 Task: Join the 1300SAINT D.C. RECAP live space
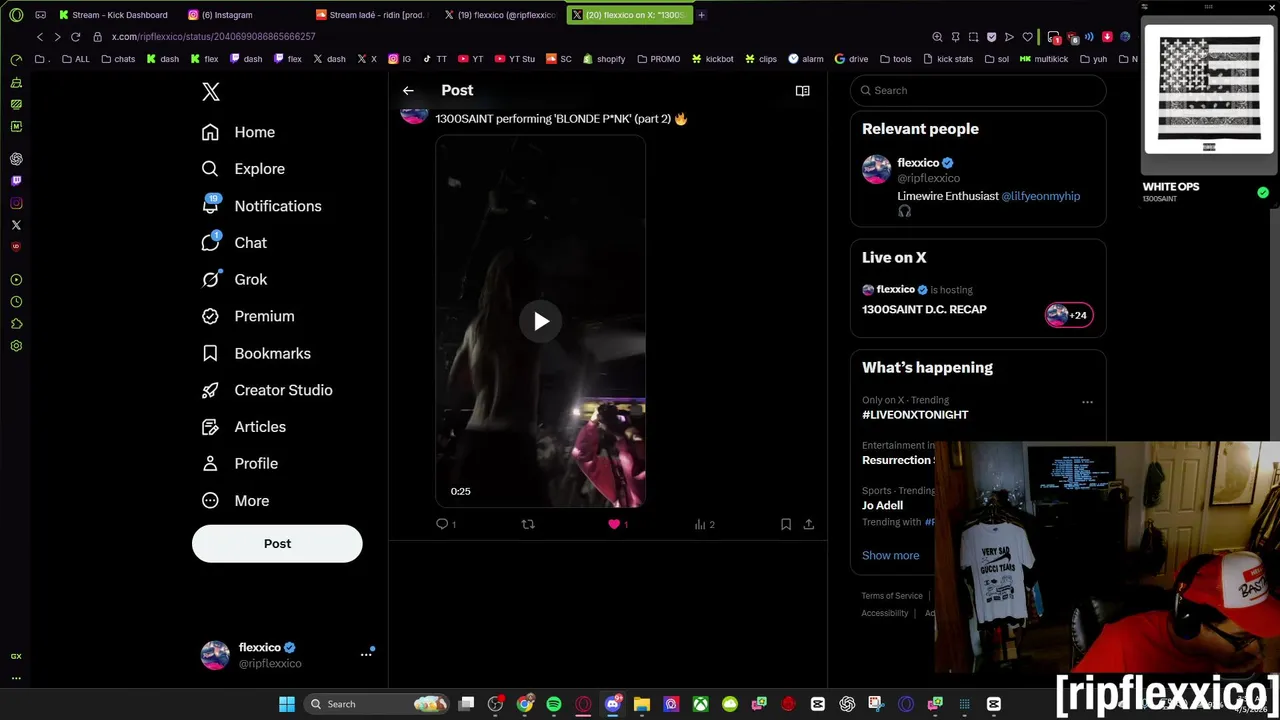(x=924, y=310)
